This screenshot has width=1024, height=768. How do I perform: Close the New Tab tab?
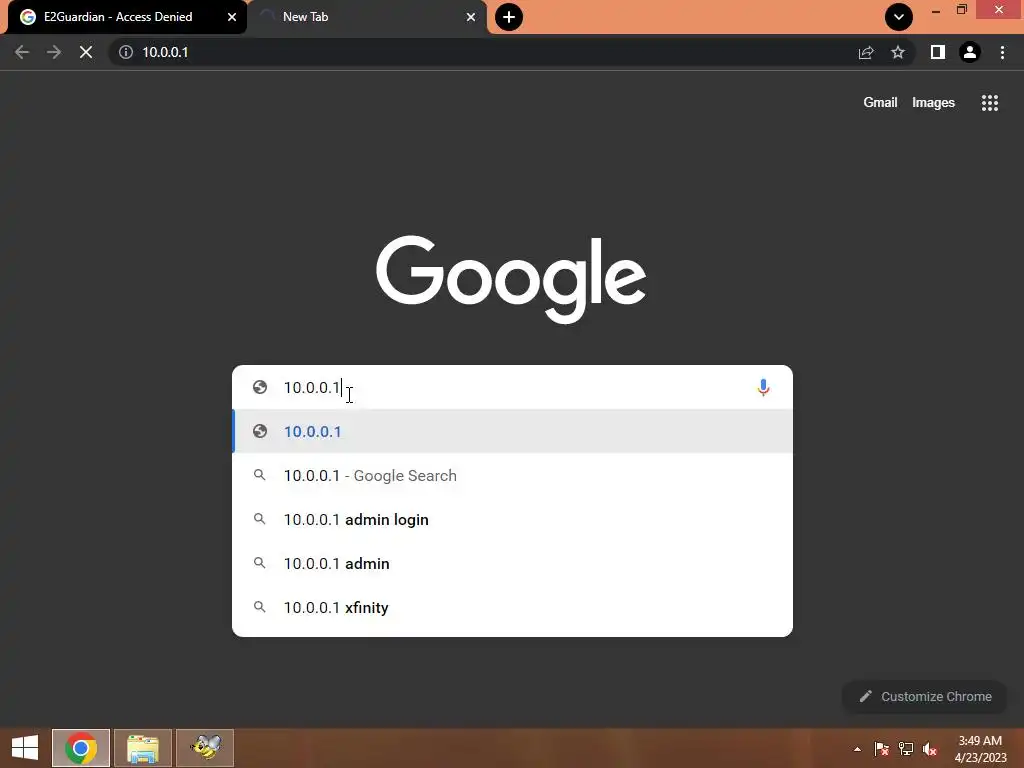471,17
